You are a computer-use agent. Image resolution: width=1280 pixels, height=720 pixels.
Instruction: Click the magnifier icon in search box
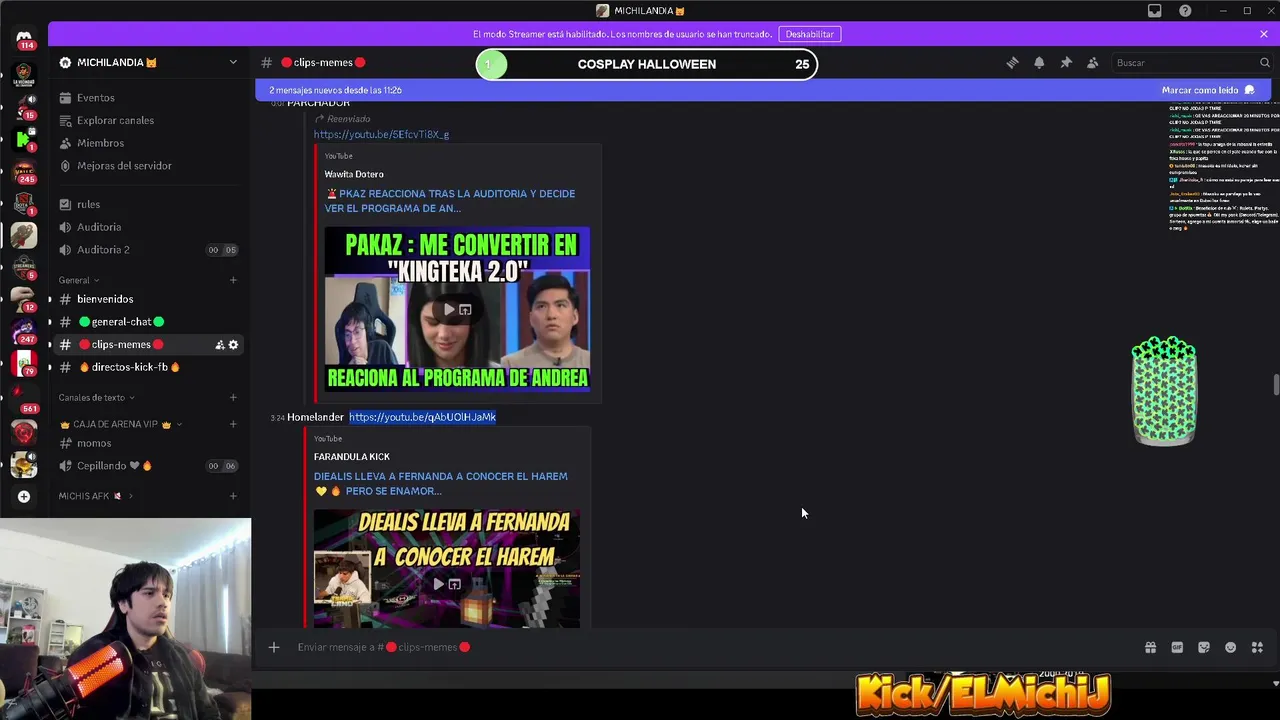1263,63
